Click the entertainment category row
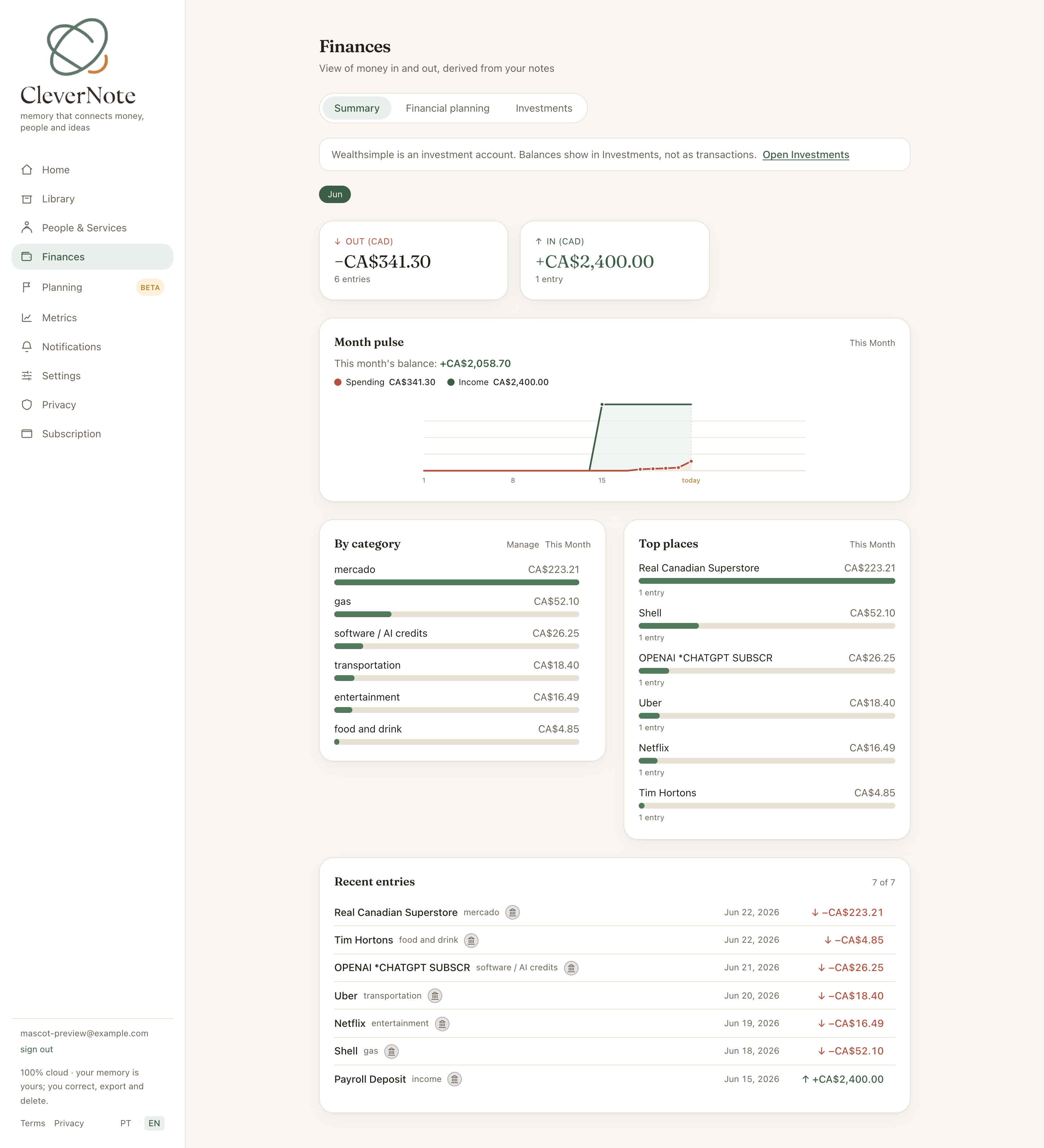Viewport: 1044px width, 1148px height. [456, 703]
